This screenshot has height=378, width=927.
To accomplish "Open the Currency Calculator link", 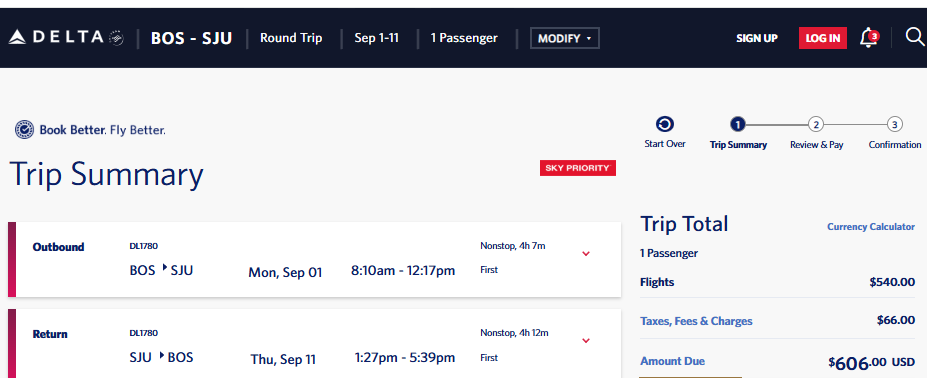I will coord(870,227).
